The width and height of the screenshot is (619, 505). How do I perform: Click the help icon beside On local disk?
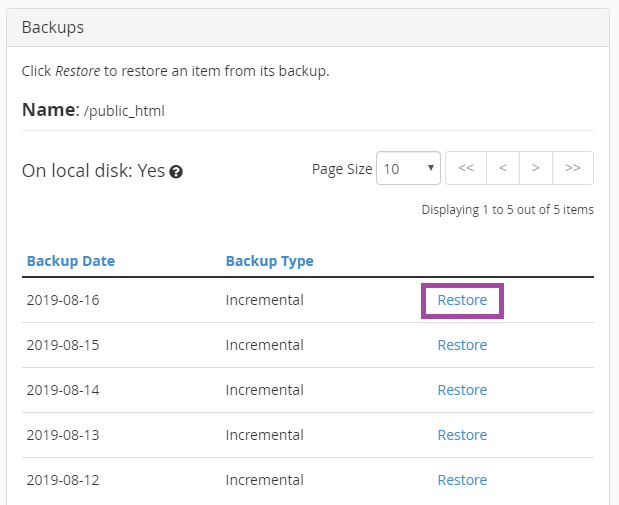(176, 172)
